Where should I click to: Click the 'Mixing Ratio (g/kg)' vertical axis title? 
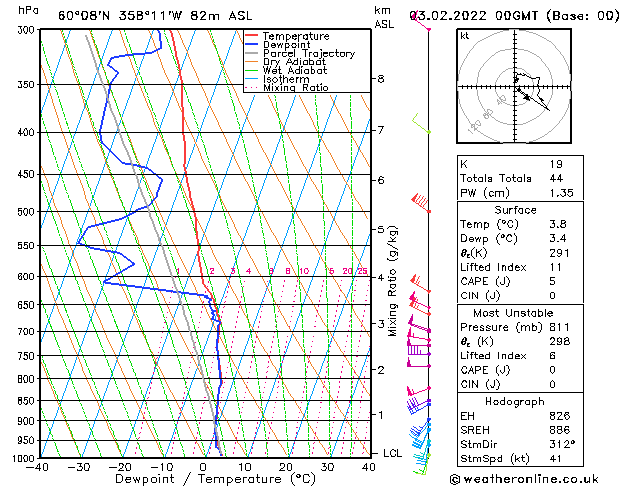point(393,281)
